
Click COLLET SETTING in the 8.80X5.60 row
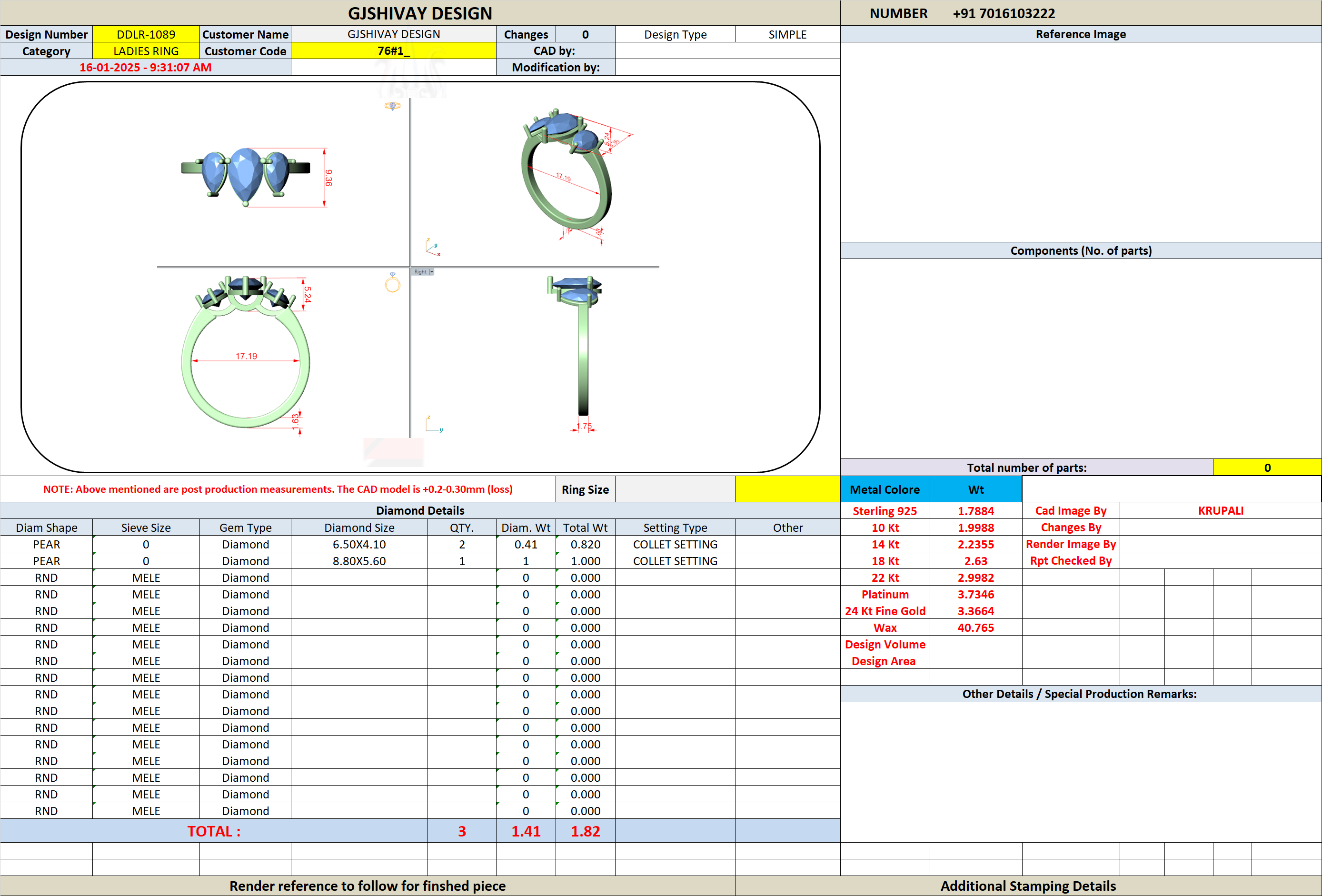(x=675, y=560)
